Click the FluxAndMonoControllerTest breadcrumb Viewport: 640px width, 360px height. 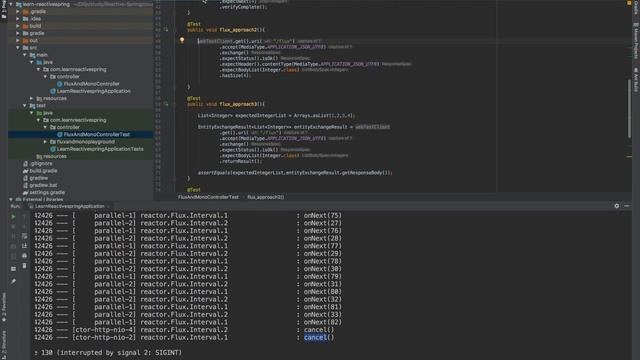(208, 197)
